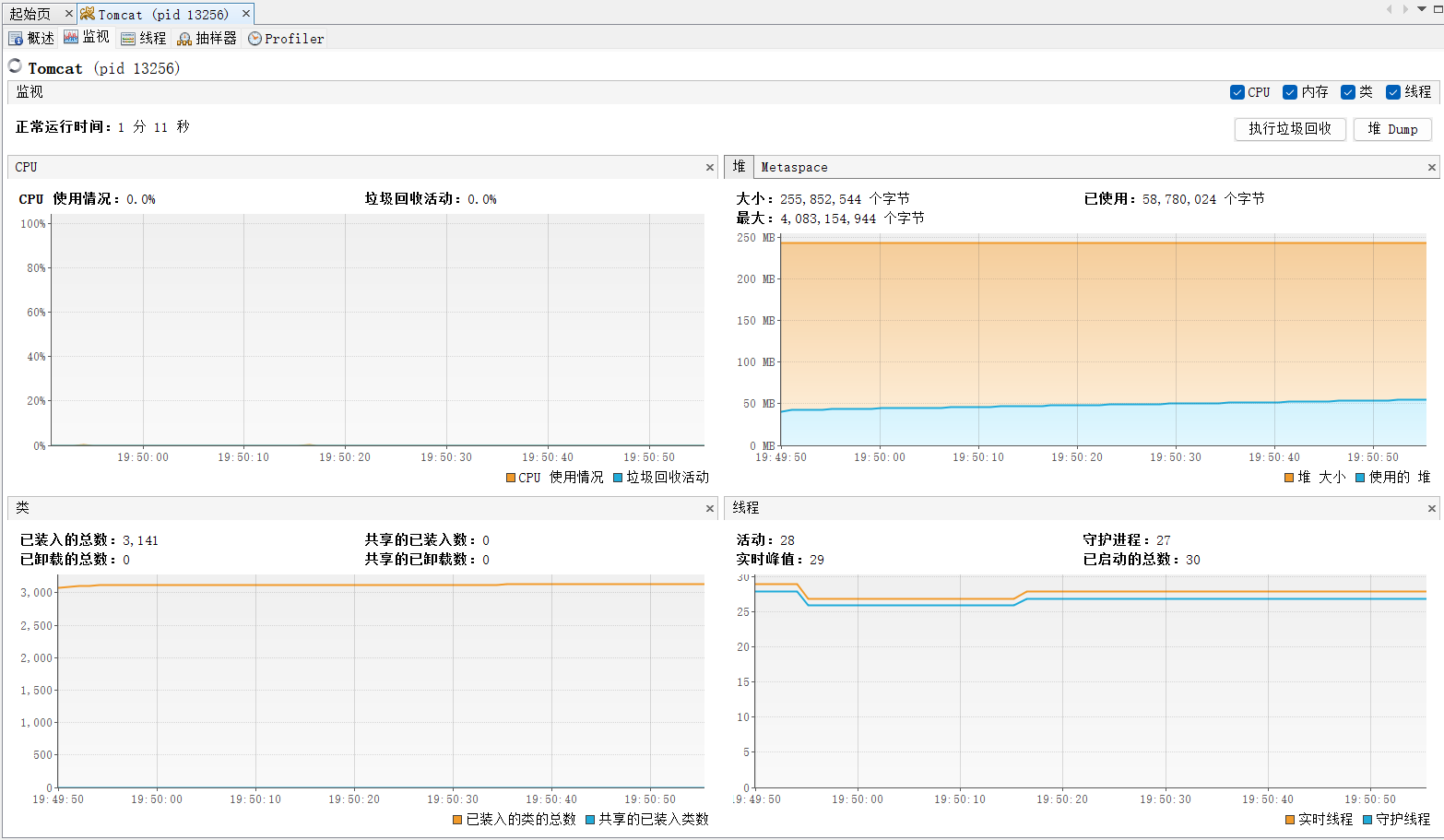1444x840 pixels.
Task: Click 垃圾回收活动 legend swatch
Action: click(618, 478)
